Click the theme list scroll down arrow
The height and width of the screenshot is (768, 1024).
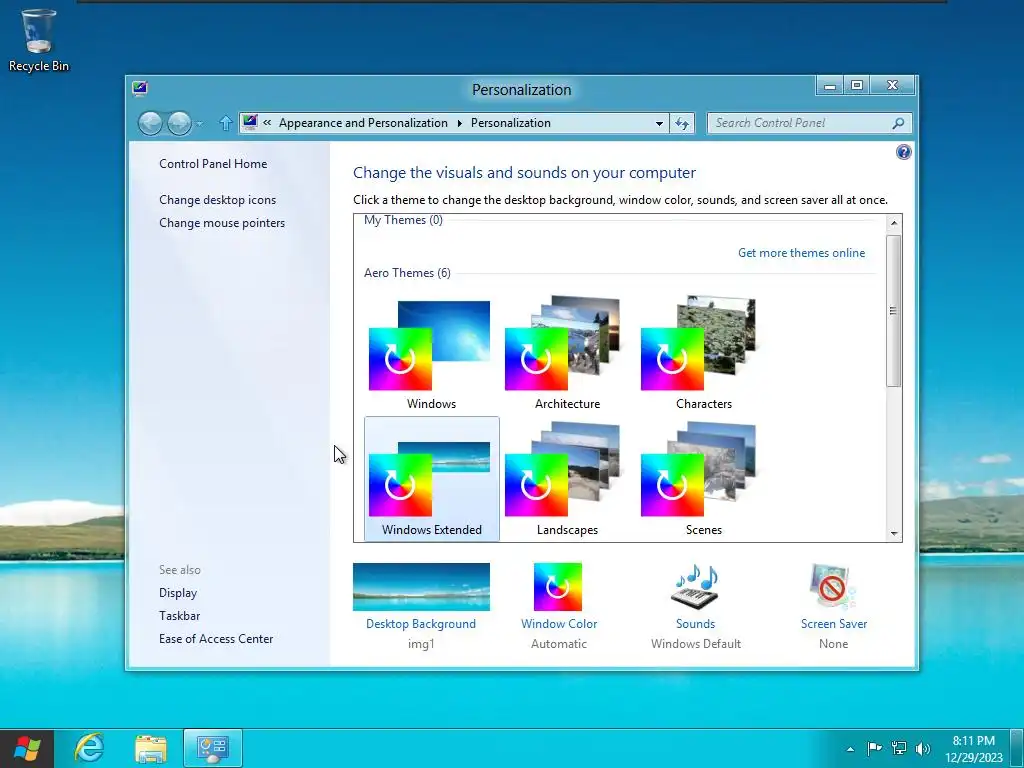pyautogui.click(x=894, y=534)
